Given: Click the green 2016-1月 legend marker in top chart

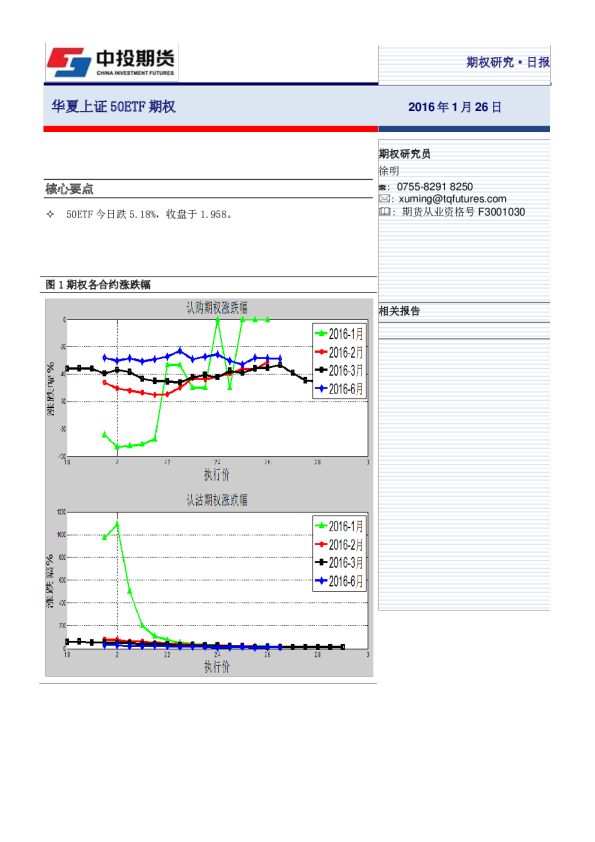Looking at the screenshot, I should [x=321, y=334].
